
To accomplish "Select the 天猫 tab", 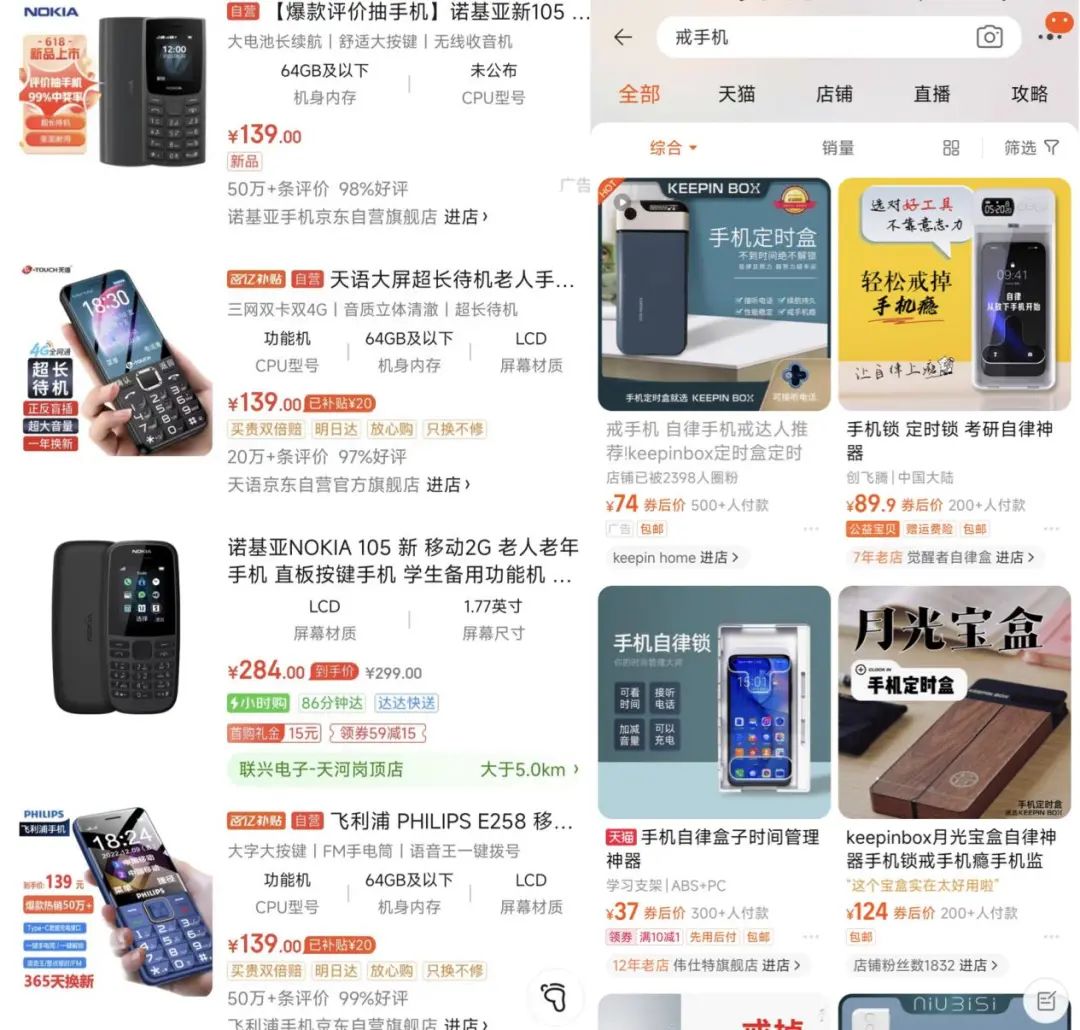I will [x=736, y=94].
